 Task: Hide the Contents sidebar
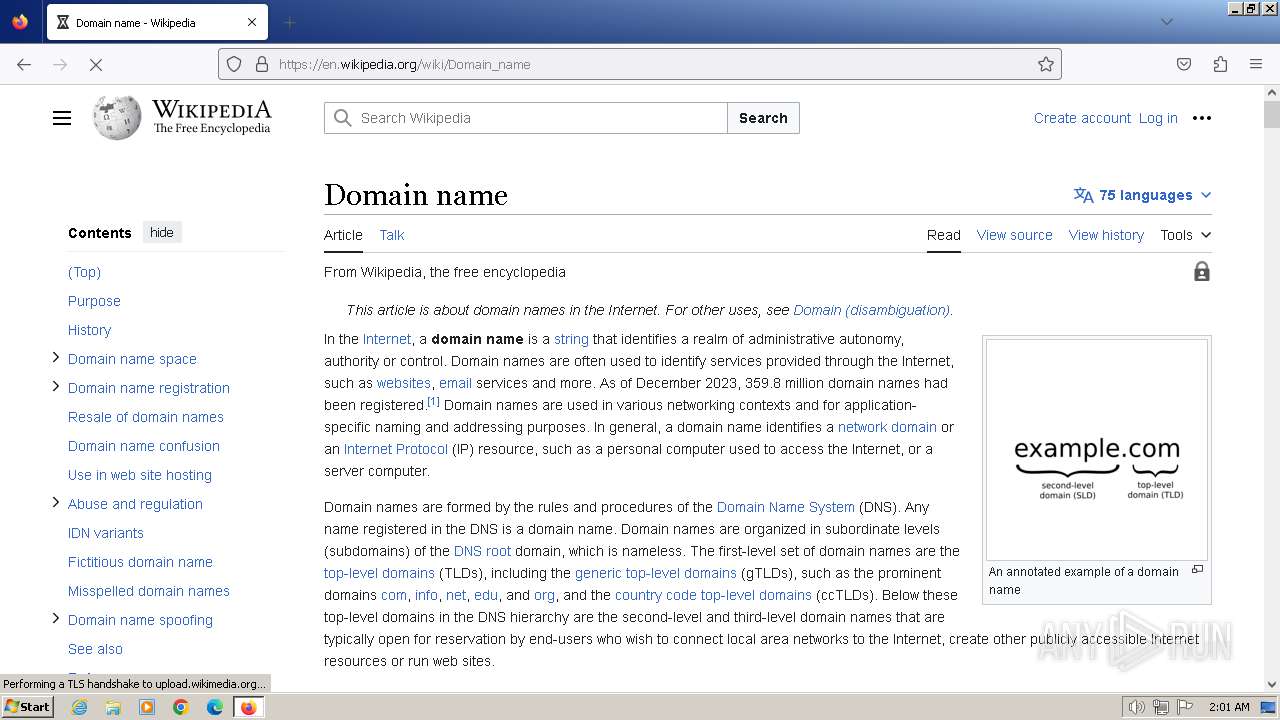tap(162, 232)
